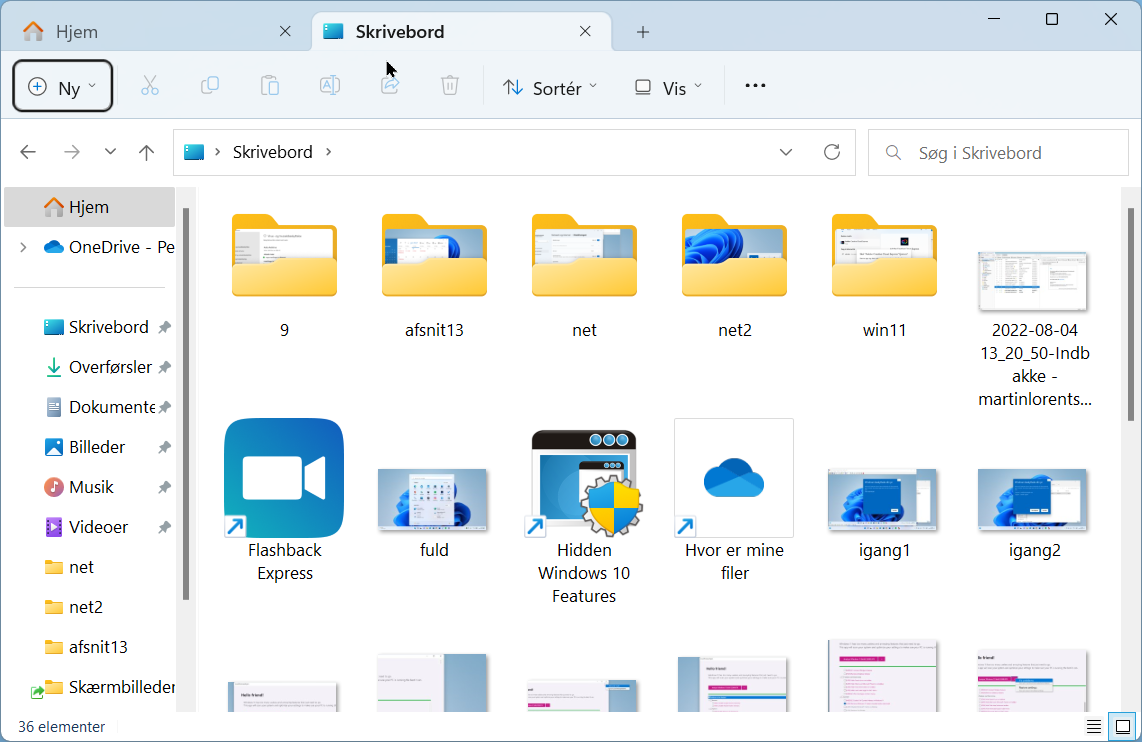The height and width of the screenshot is (742, 1142).
Task: Open the See more (...) menu
Action: [x=755, y=85]
